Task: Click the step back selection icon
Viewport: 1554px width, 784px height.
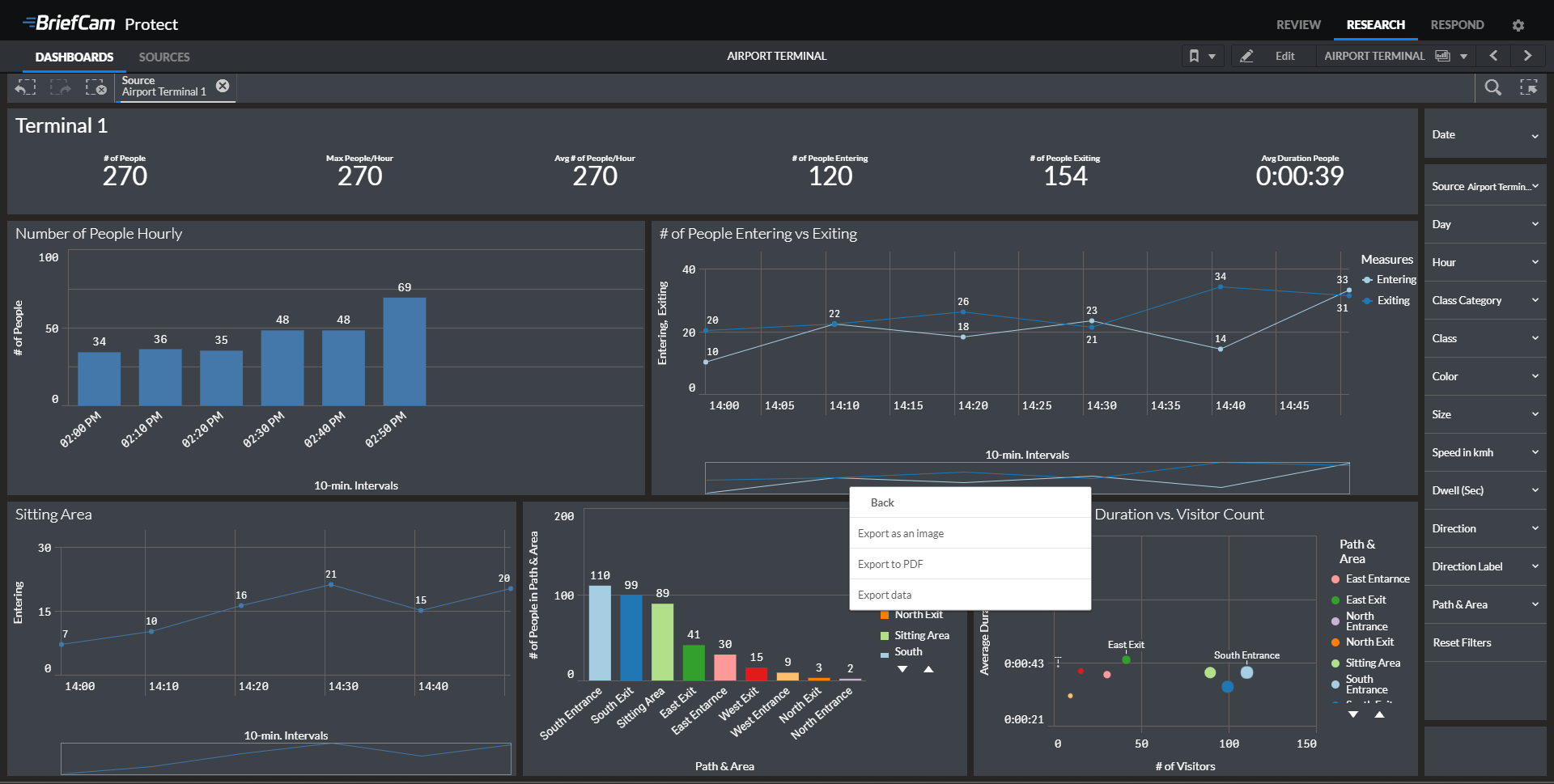Action: point(26,87)
